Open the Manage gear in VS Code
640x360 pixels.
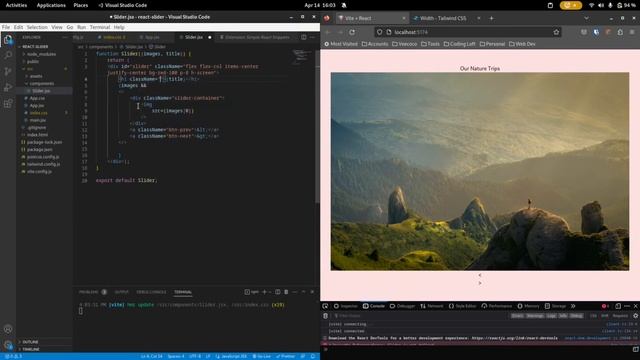point(8,345)
